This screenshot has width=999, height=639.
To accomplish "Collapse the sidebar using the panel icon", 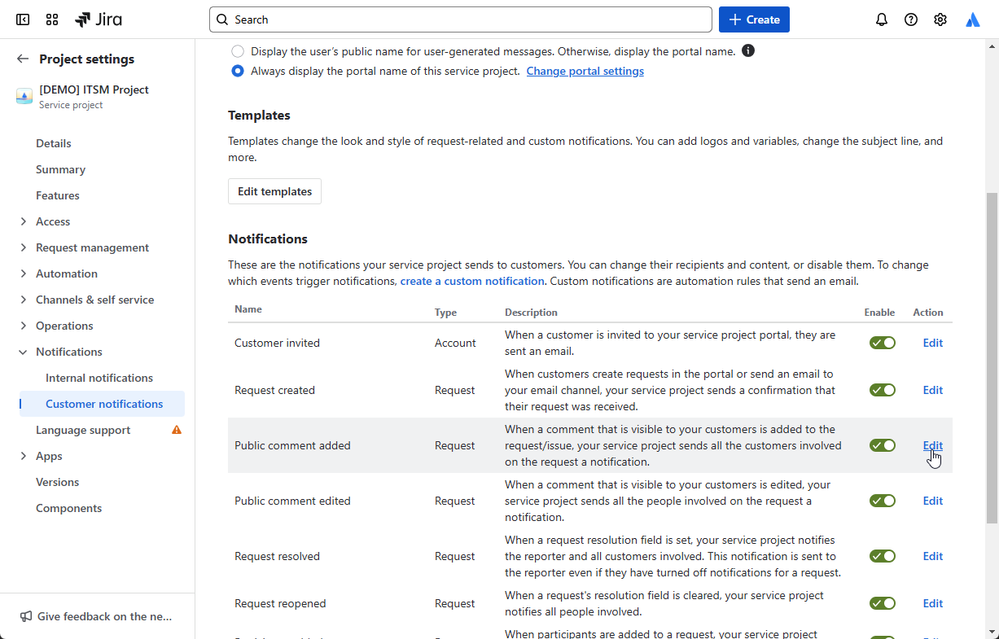I will [x=22, y=20].
